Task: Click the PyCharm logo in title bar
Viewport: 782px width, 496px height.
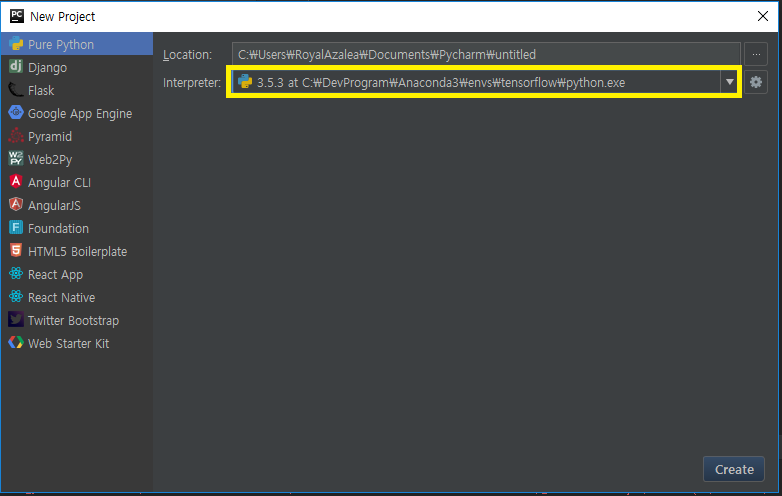Action: (x=17, y=16)
